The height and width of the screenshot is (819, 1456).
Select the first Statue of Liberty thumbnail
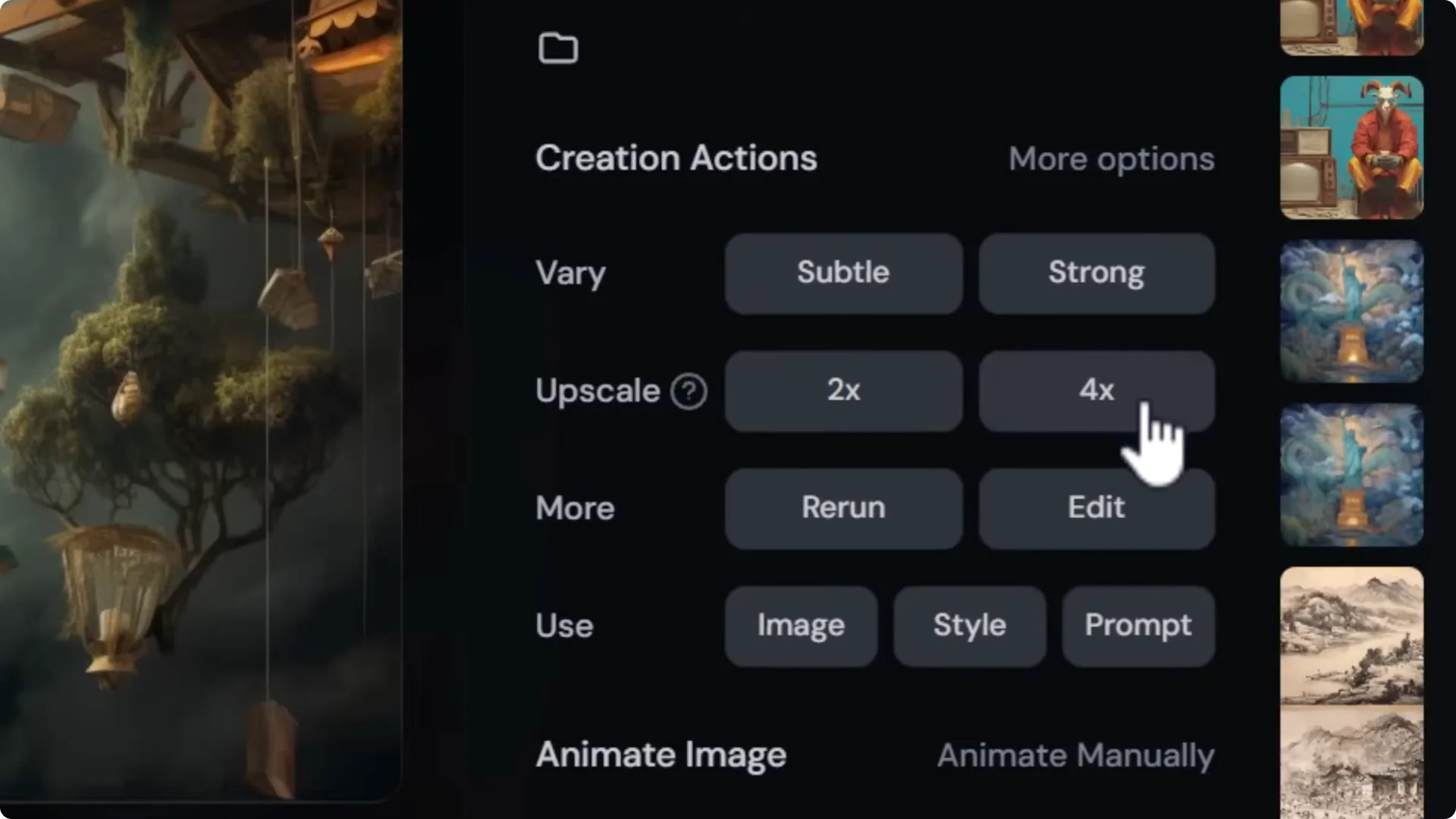pos(1351,311)
